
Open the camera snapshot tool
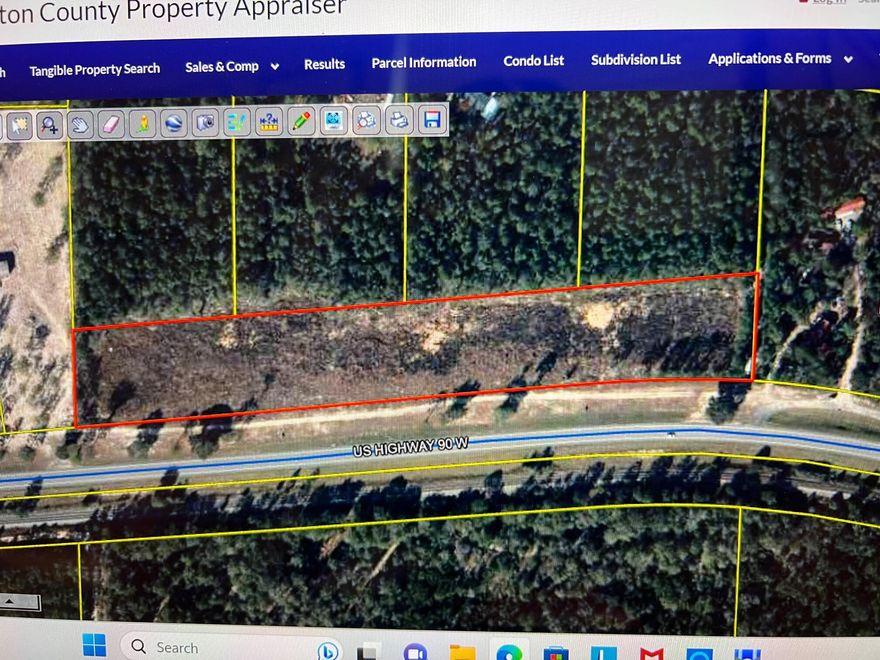[x=205, y=122]
